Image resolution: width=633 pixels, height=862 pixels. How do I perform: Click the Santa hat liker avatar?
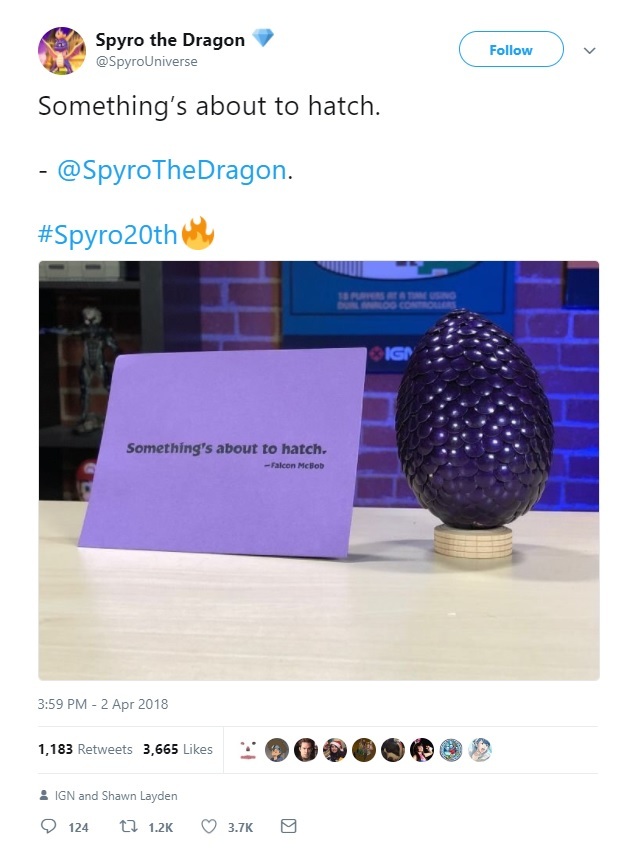click(335, 750)
